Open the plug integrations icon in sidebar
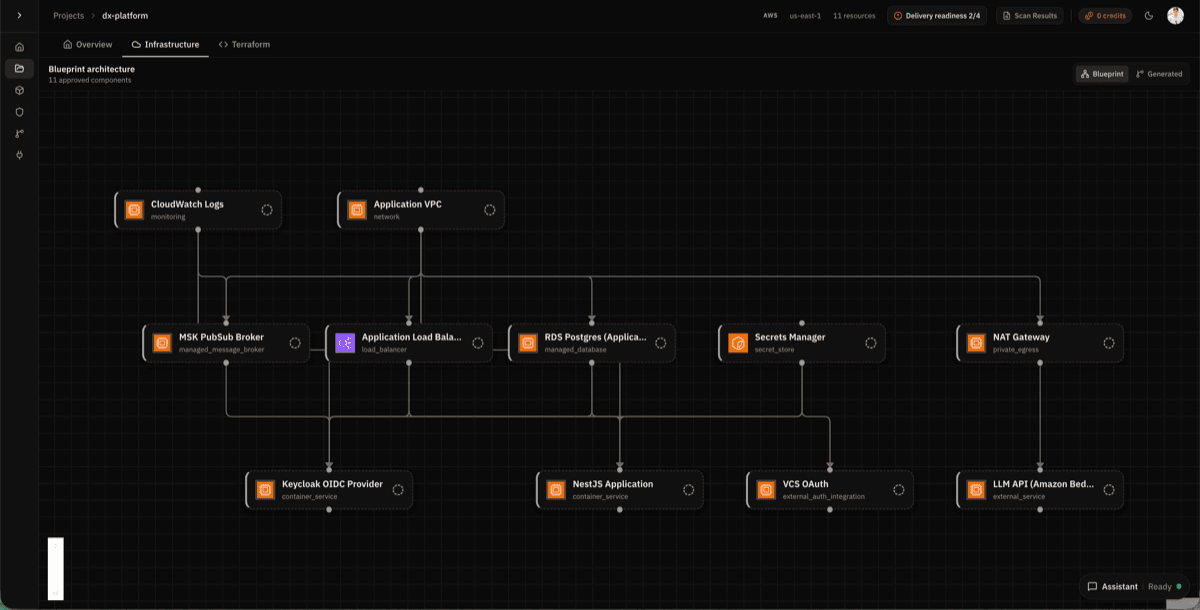 [19, 155]
